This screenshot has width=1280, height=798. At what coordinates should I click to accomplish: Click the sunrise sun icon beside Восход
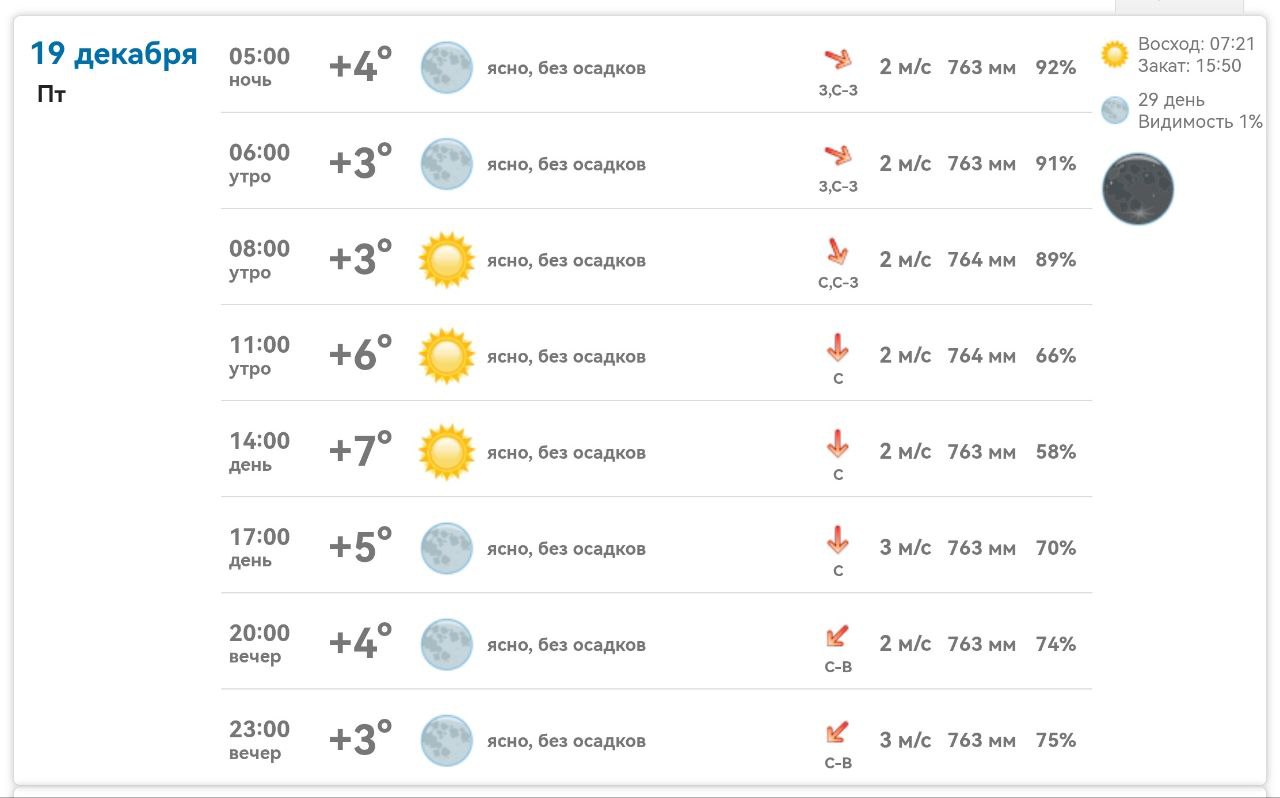pyautogui.click(x=1114, y=54)
